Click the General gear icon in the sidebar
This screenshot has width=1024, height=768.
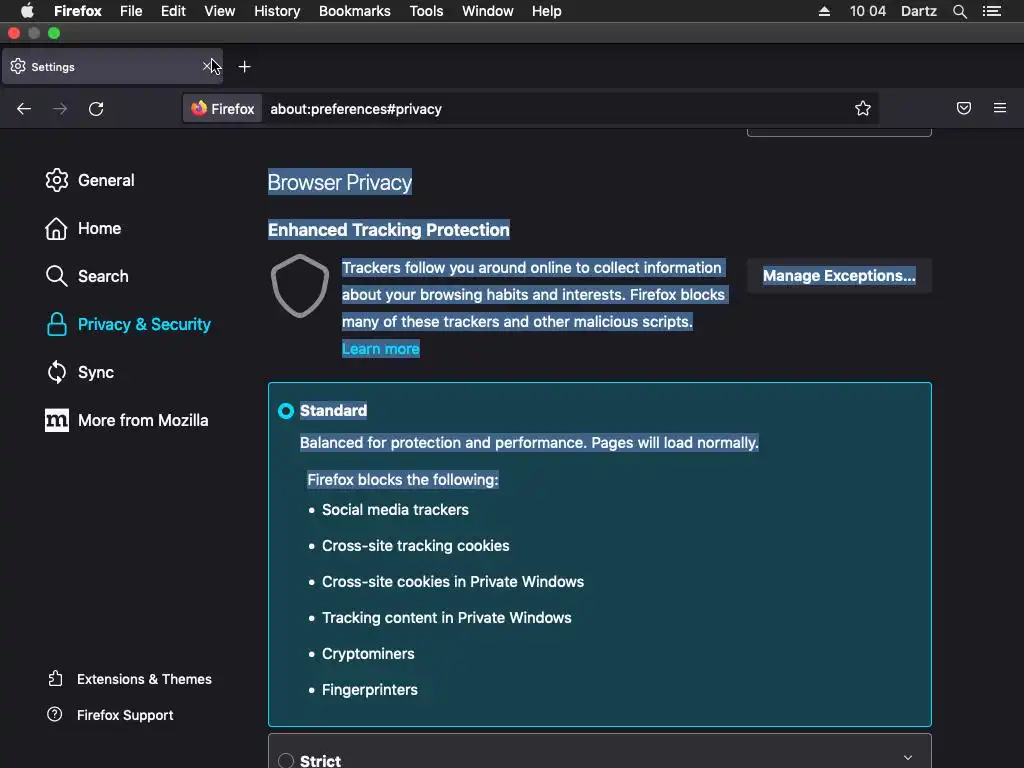(57, 180)
